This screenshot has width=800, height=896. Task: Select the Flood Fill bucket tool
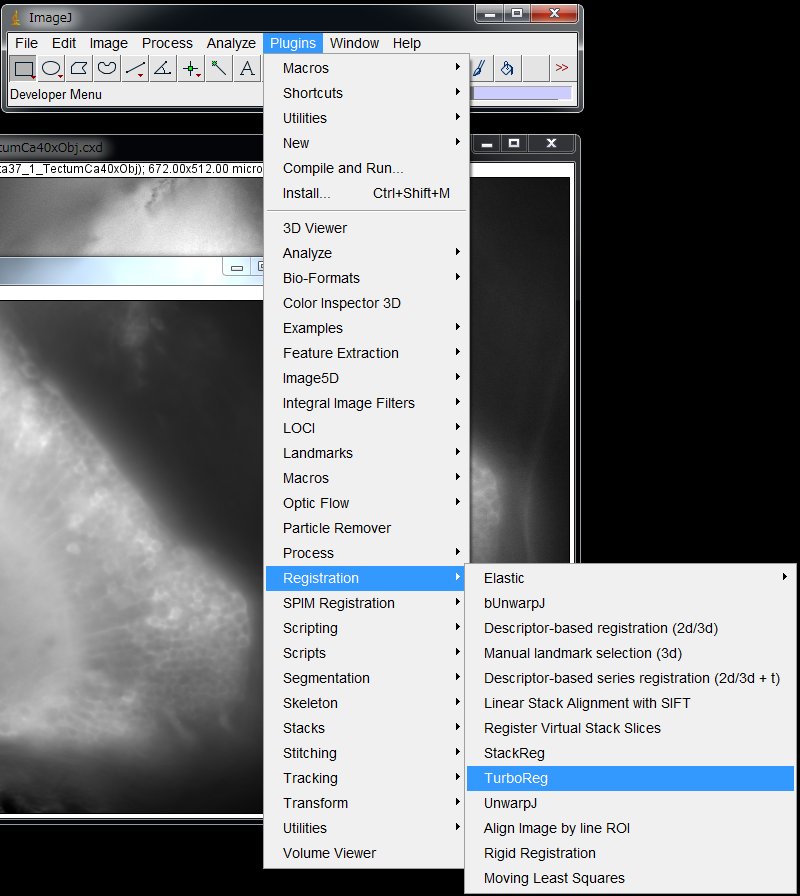pyautogui.click(x=507, y=69)
